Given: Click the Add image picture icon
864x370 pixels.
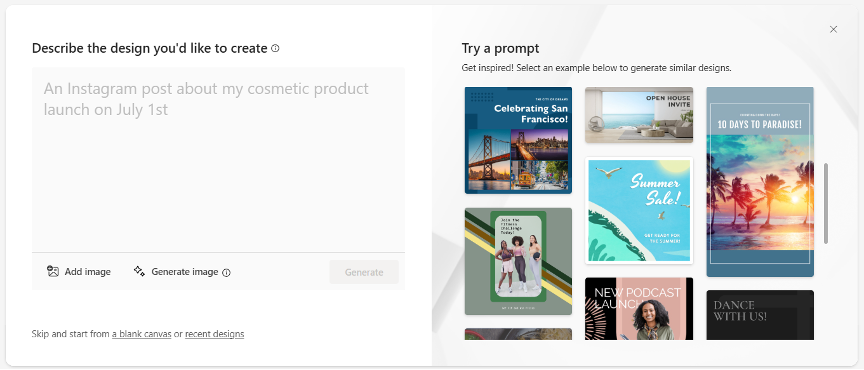Looking at the screenshot, I should (x=53, y=271).
